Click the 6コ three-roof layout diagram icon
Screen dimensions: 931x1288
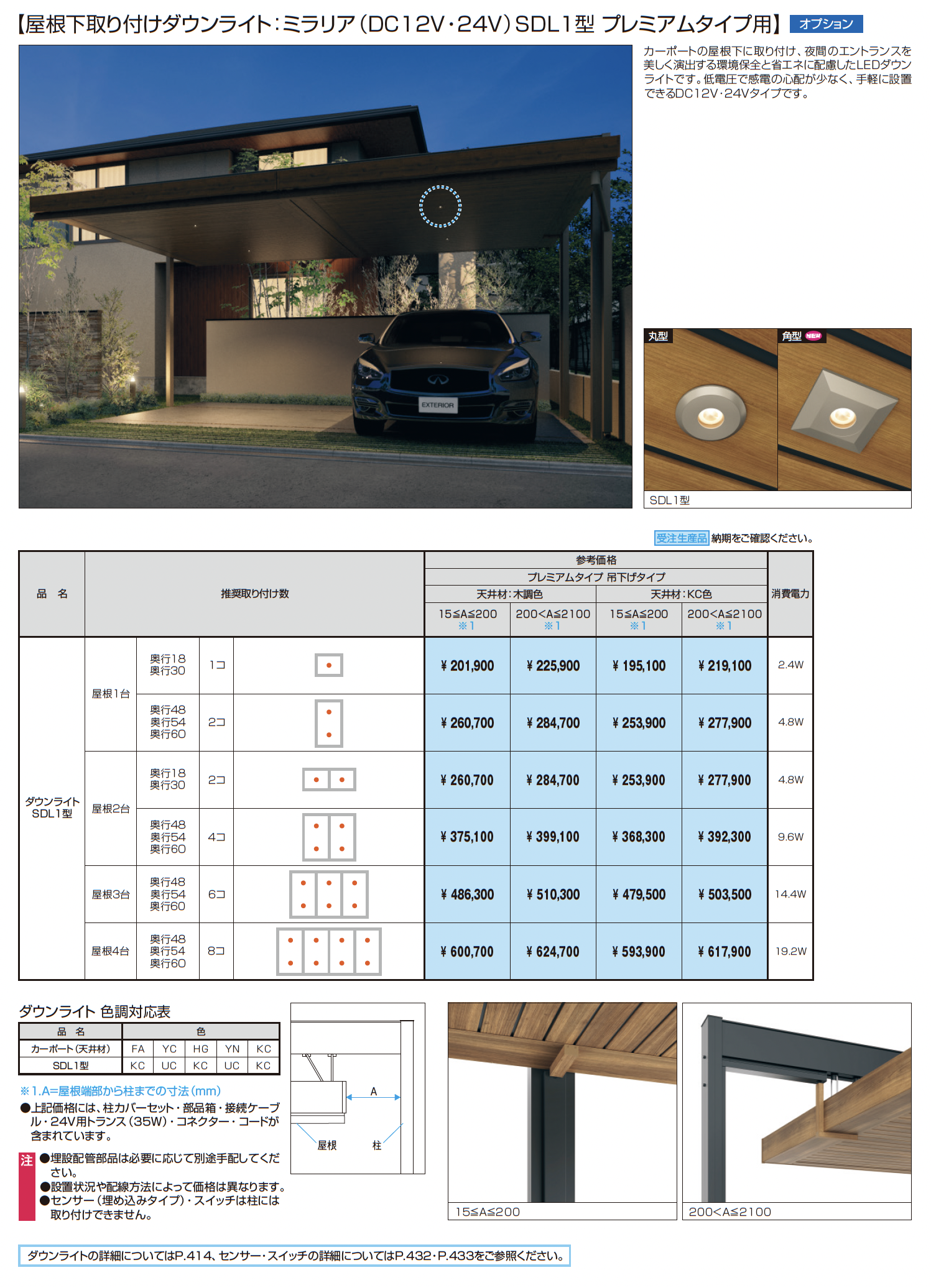click(x=329, y=895)
